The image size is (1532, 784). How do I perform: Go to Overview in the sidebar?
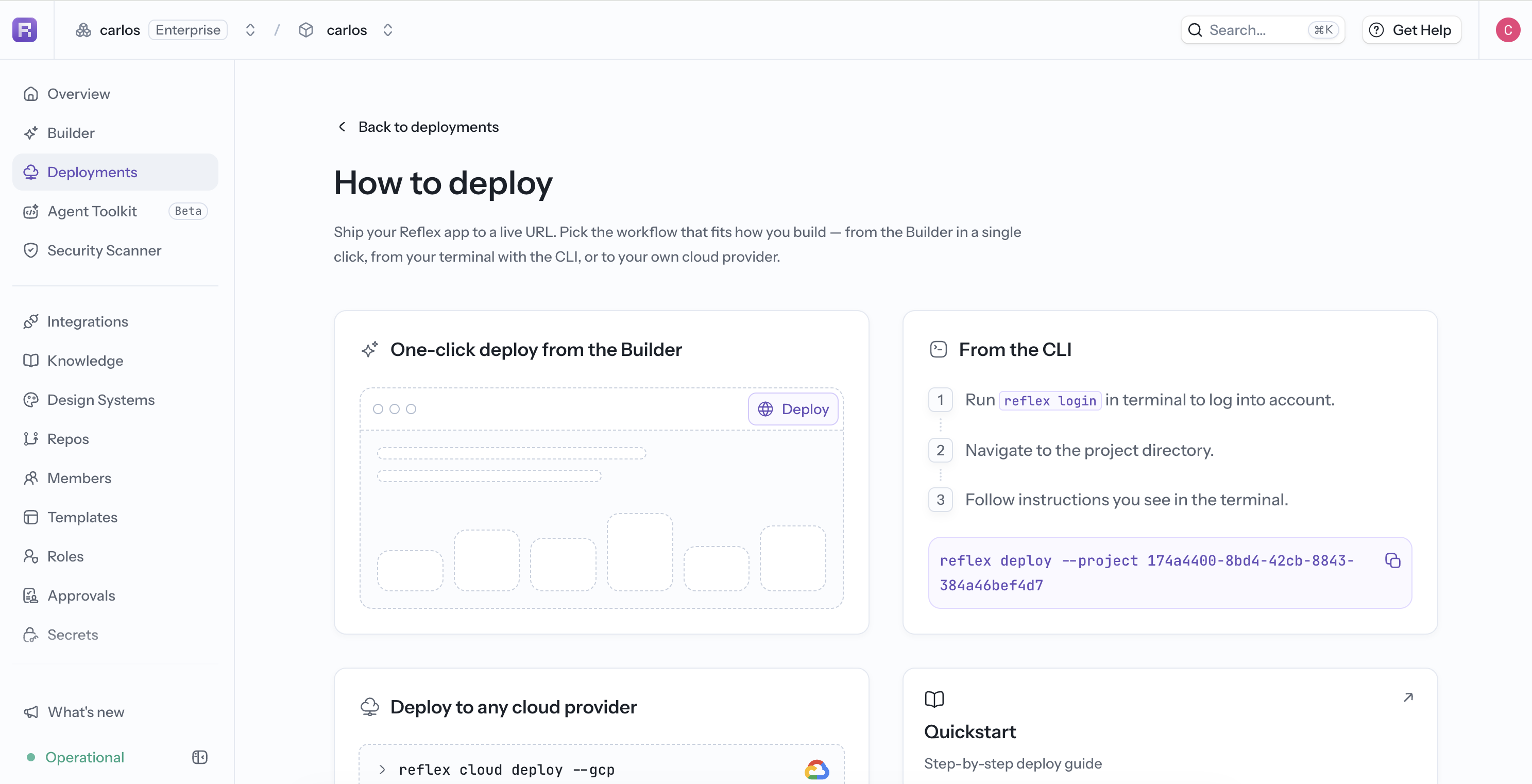point(115,94)
